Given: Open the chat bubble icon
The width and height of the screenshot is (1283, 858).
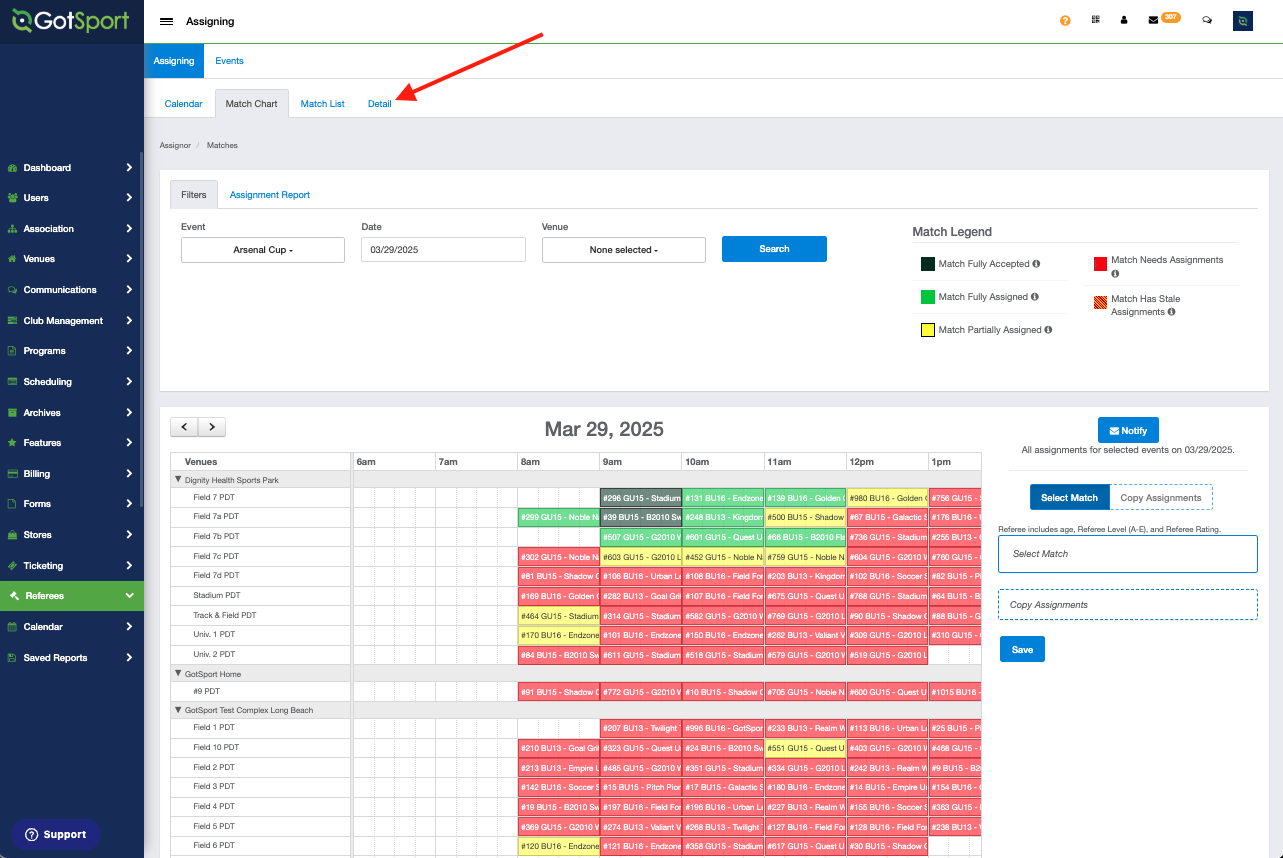Looking at the screenshot, I should click(x=1206, y=20).
